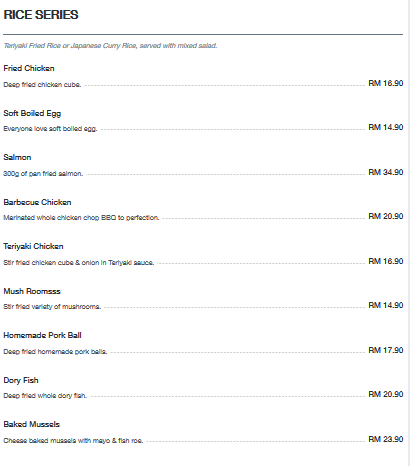410x466 pixels.
Task: Select the Salmon rice item
Action: 17,157
